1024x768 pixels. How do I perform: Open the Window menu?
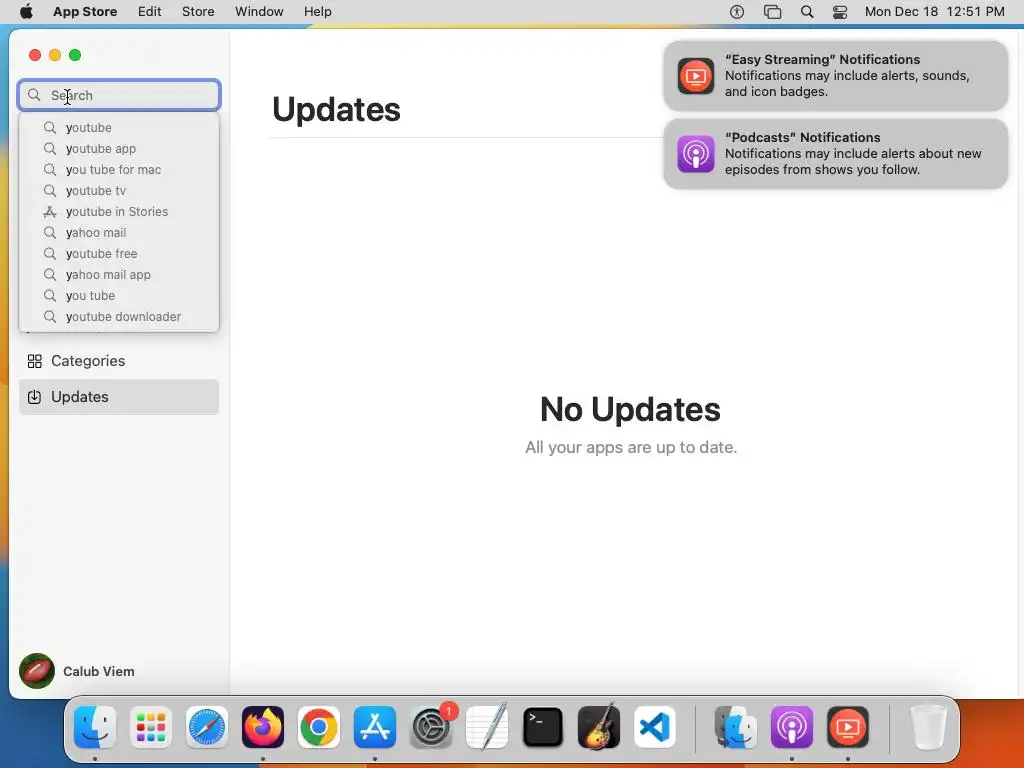click(x=259, y=12)
